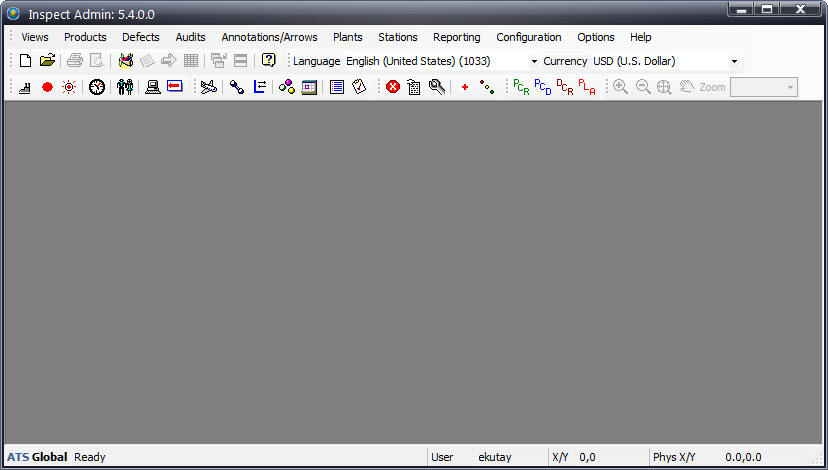Click the dark red DCR icon
828x470 pixels.
565,87
